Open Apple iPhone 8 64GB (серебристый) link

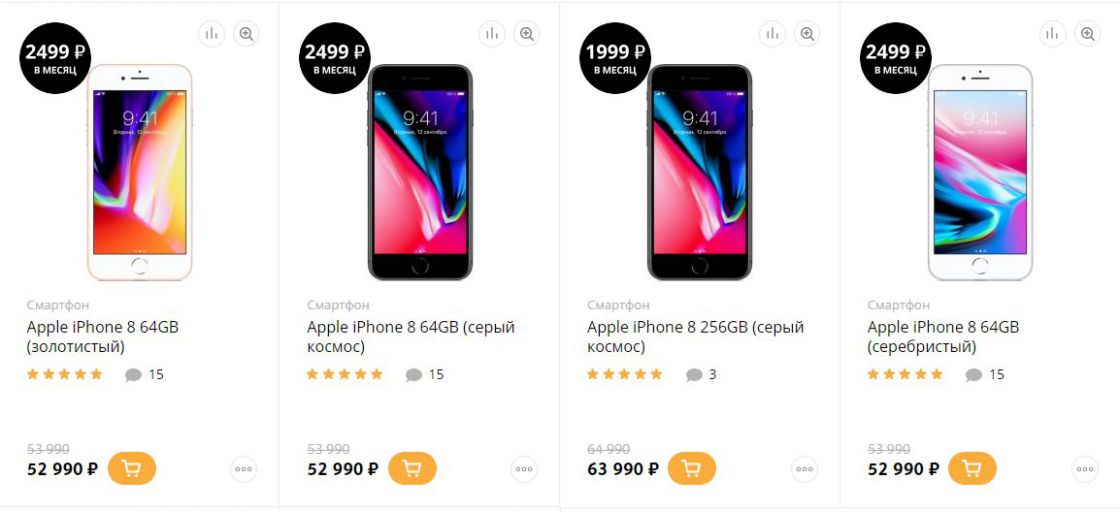[943, 337]
